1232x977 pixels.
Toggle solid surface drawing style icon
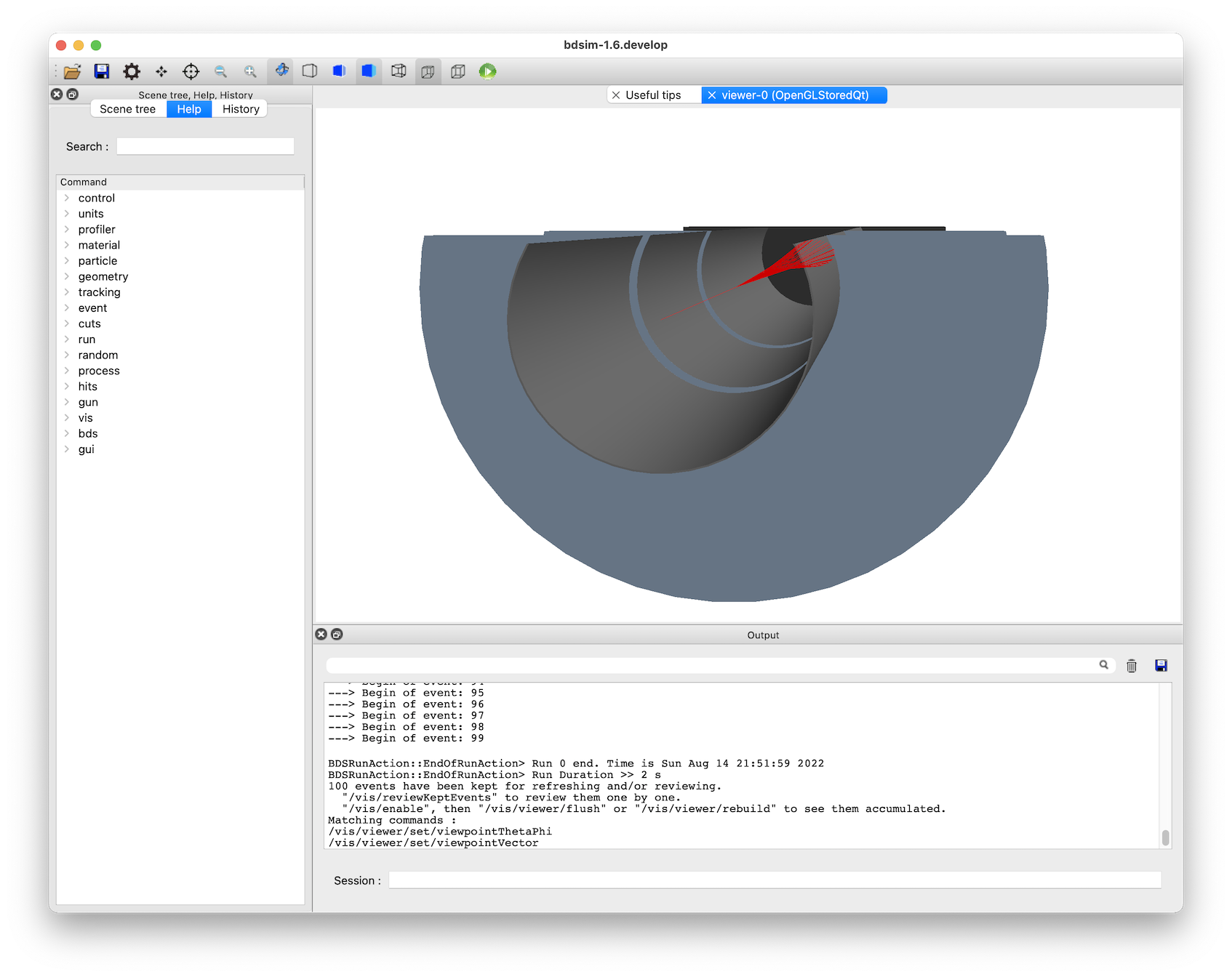point(369,71)
